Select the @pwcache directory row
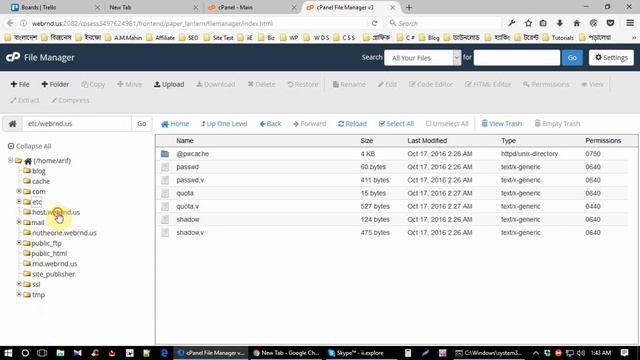The height and width of the screenshot is (360, 640). (x=392, y=154)
